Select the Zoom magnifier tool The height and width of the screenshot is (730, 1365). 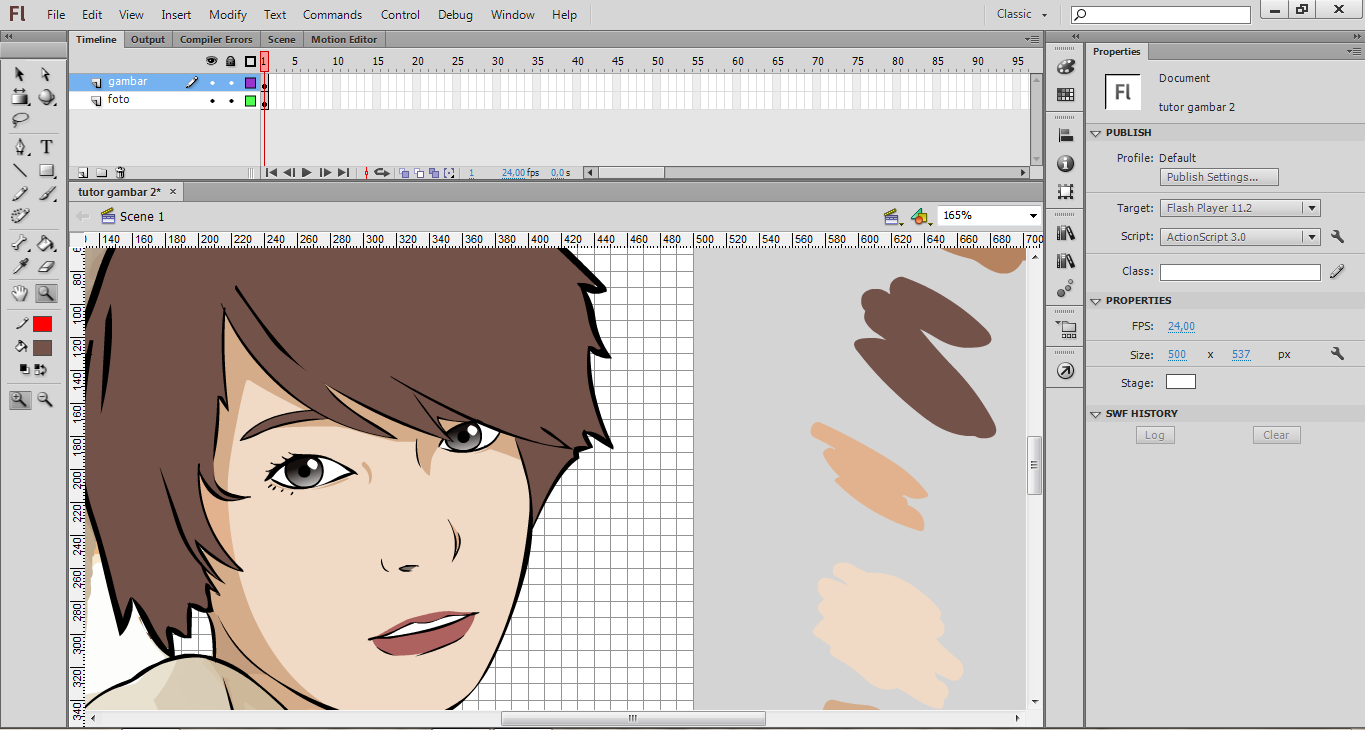[46, 293]
